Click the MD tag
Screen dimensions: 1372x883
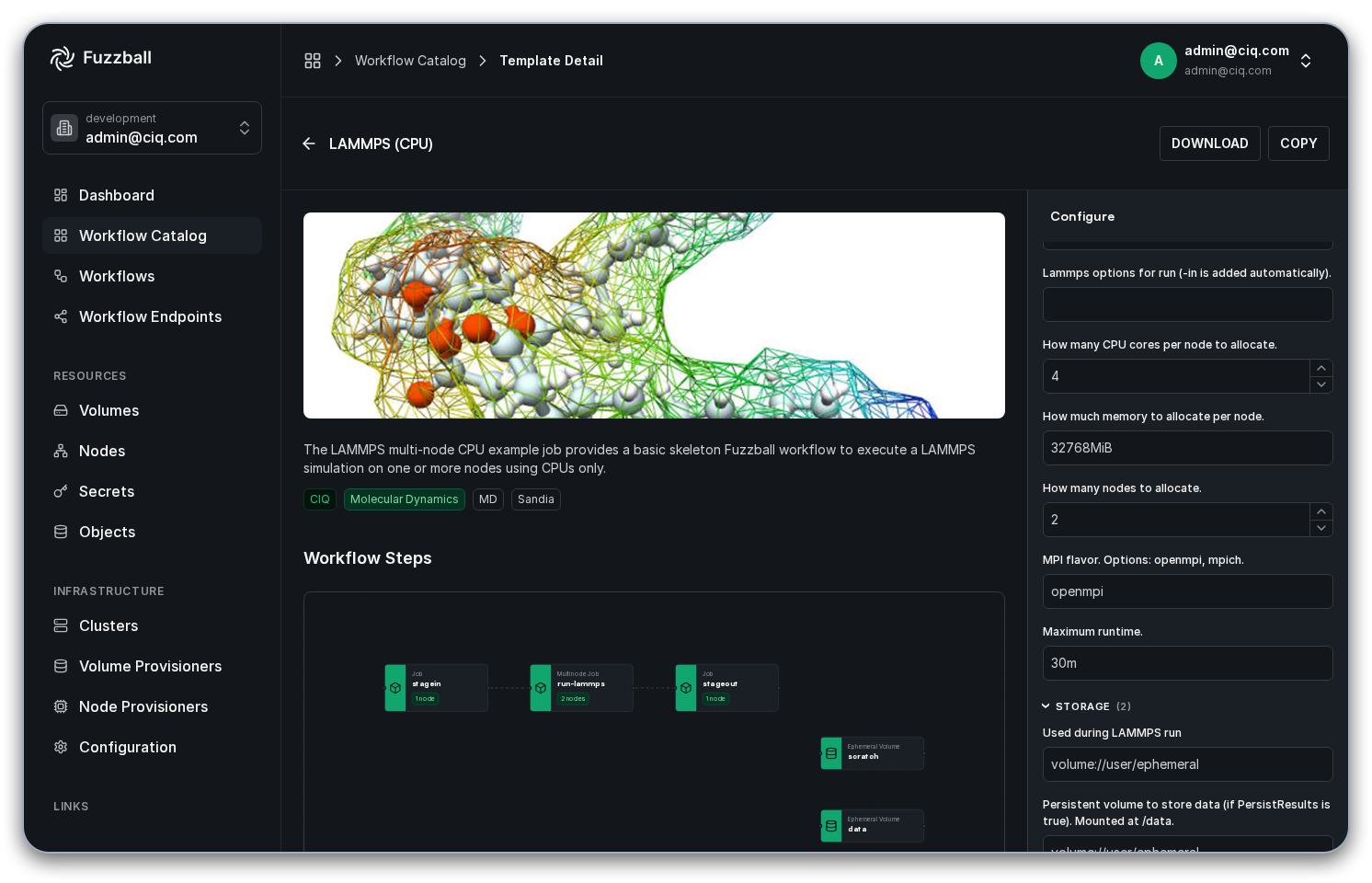pos(488,499)
